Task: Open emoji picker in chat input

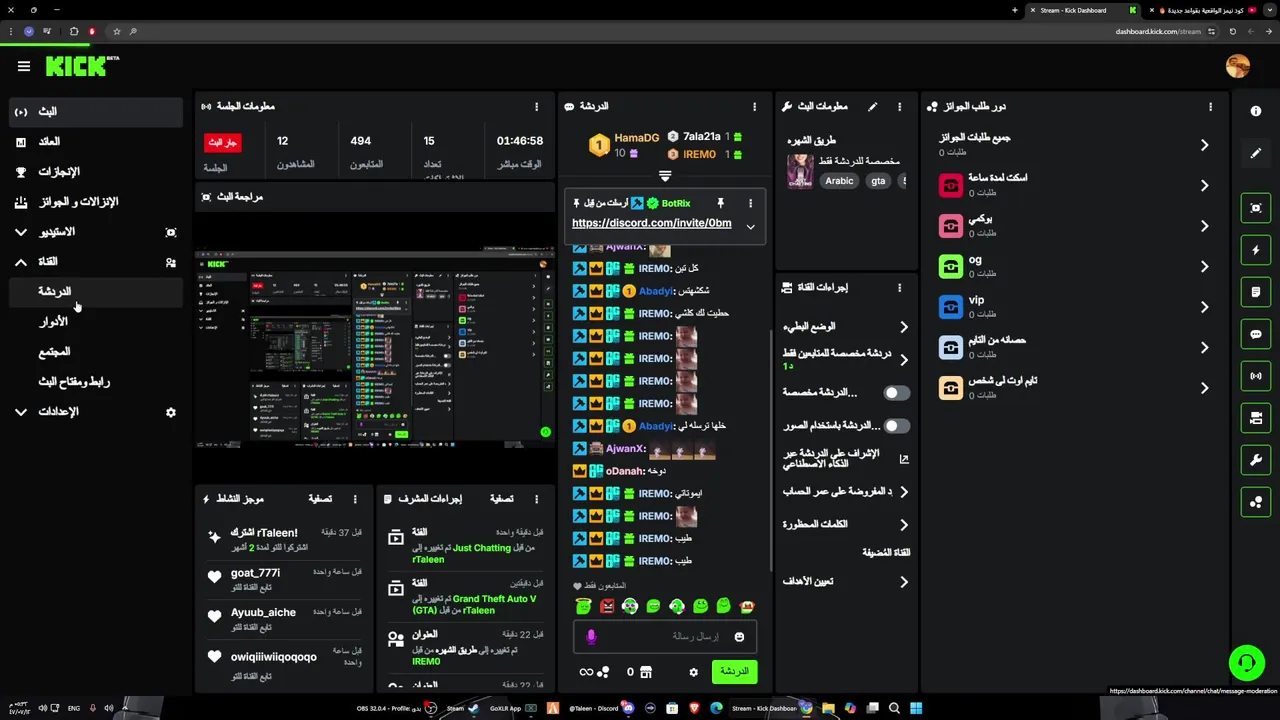Action: 739,636
